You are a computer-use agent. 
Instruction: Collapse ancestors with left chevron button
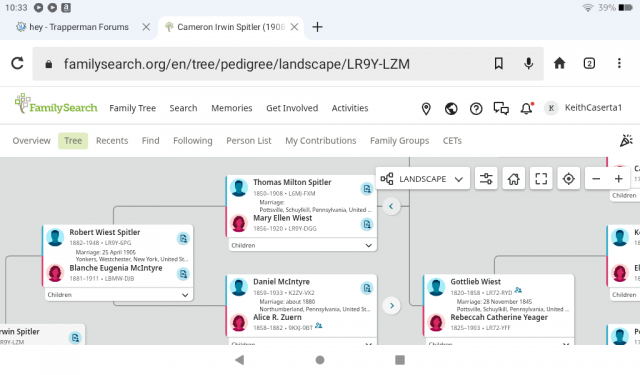[391, 206]
